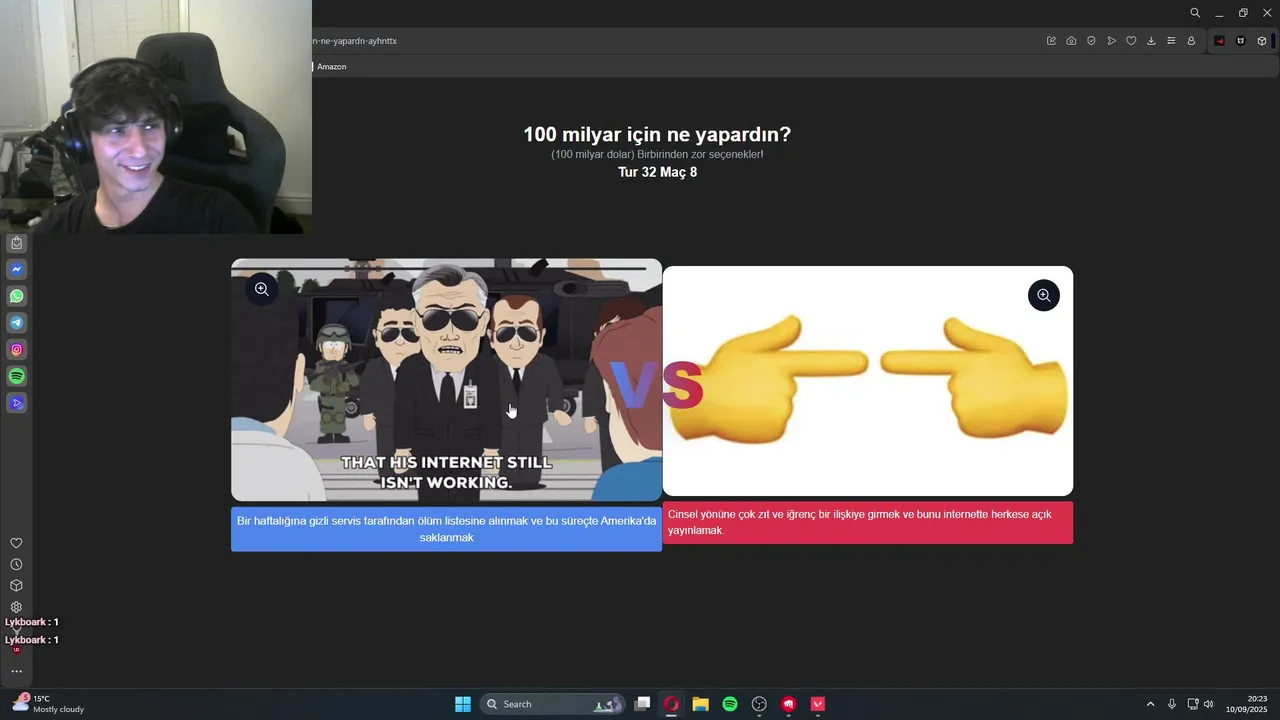
Task: Click the red arrow extension icon
Action: 1219,41
